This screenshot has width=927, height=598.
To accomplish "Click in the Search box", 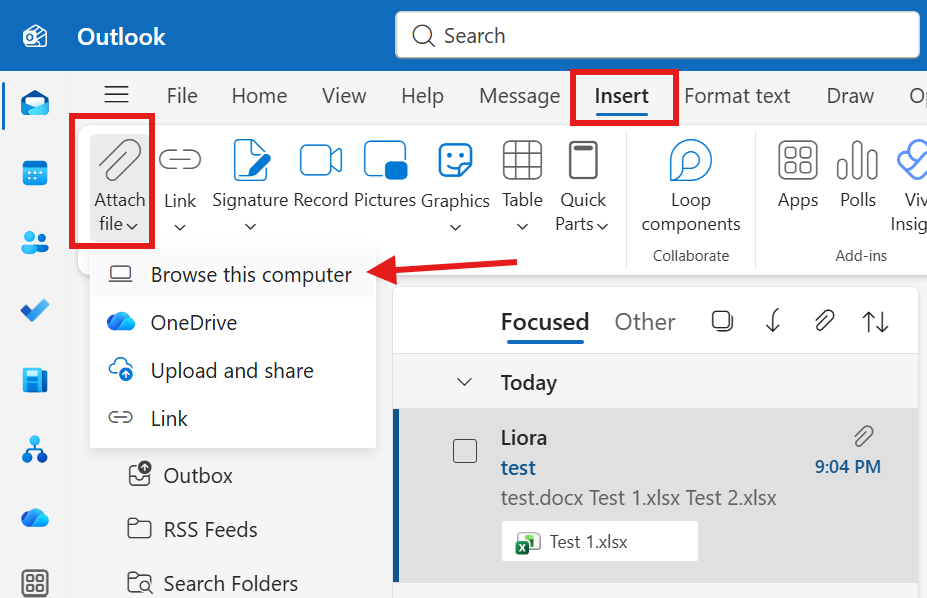I will coord(657,35).
